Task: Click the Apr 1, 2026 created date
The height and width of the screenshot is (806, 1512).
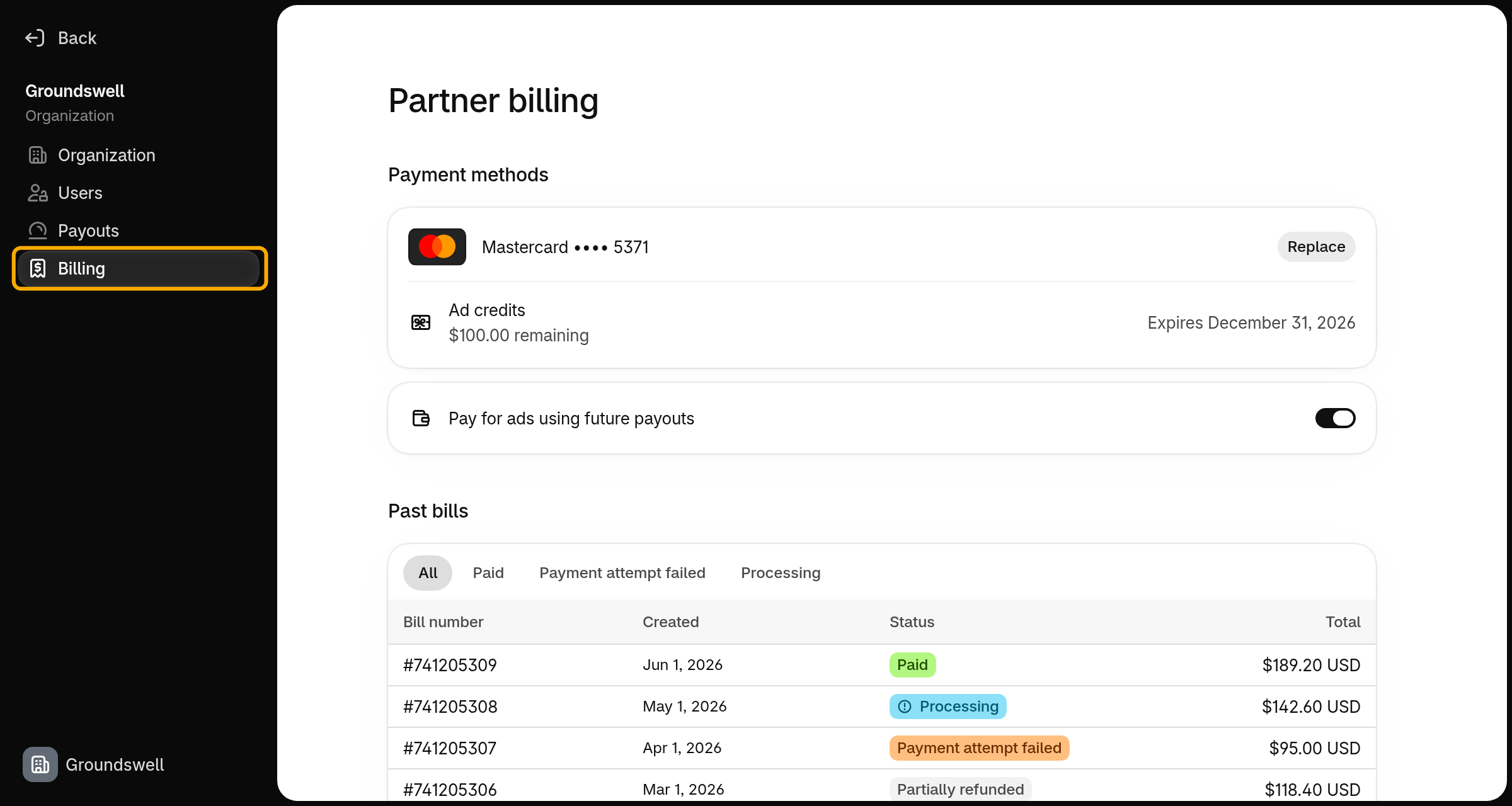Action: [682, 748]
